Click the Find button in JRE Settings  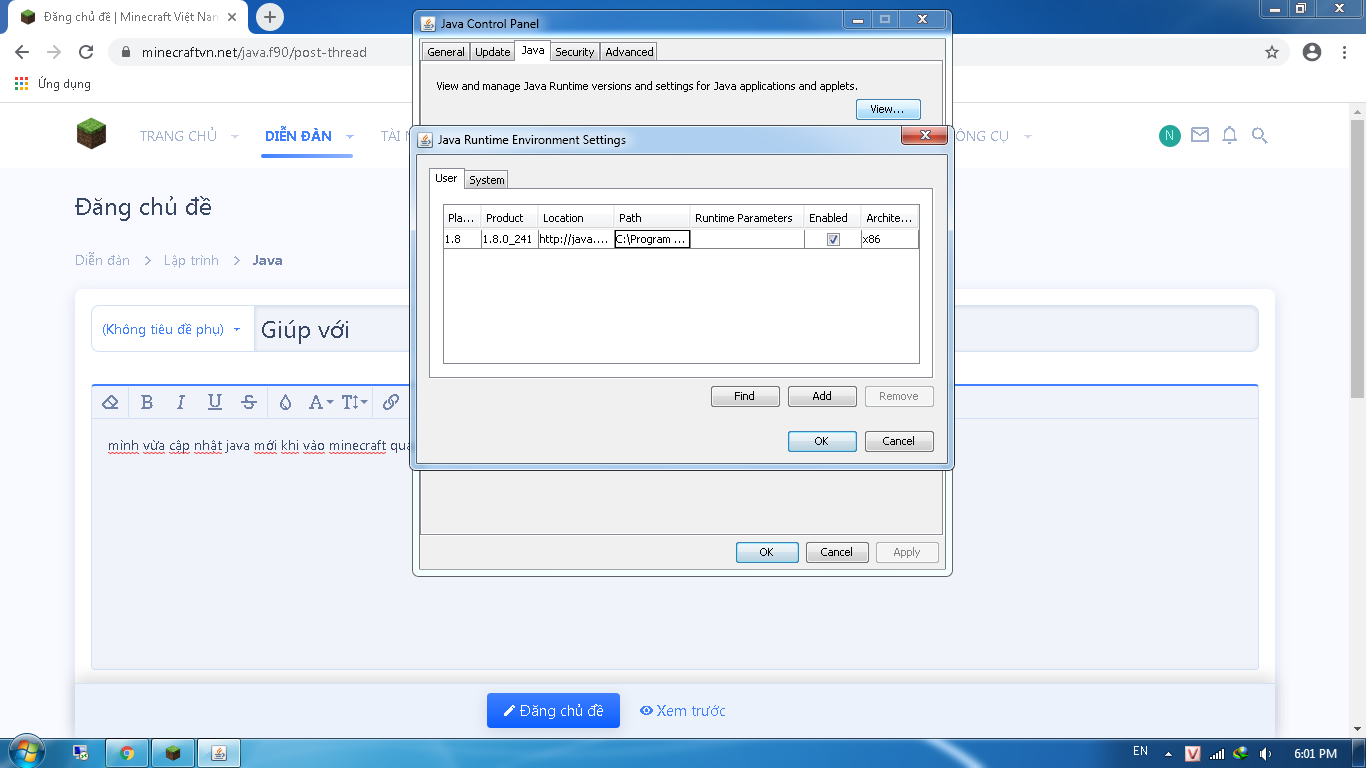click(x=745, y=396)
